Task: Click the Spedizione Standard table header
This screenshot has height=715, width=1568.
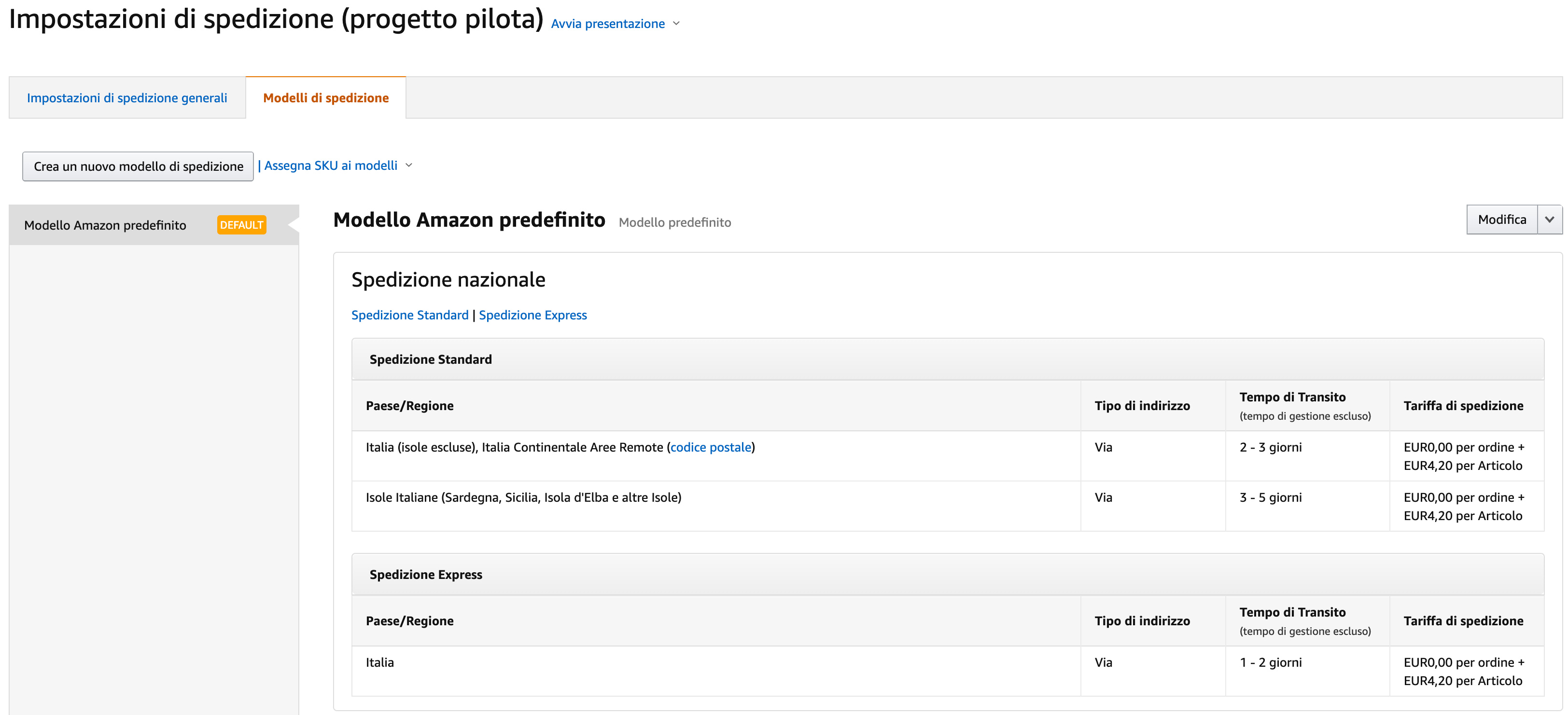Action: coord(430,359)
